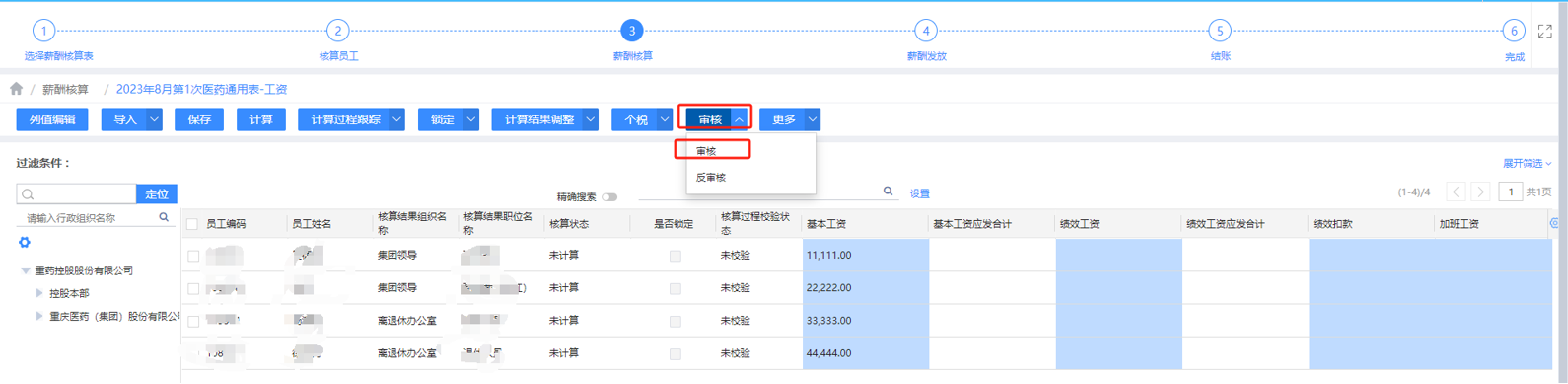Select step 4 薪酬发放 circle
Screen dimensions: 1568x384
point(925,31)
